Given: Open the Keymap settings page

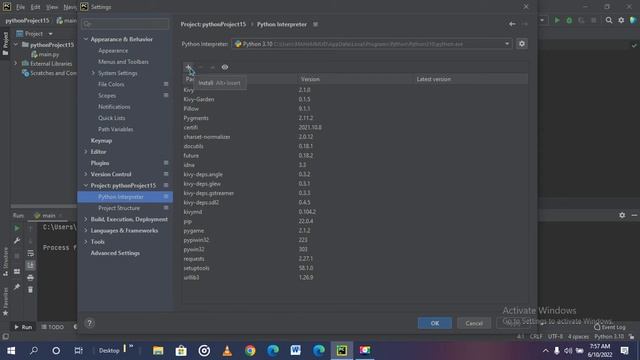Looking at the screenshot, I should click(101, 140).
